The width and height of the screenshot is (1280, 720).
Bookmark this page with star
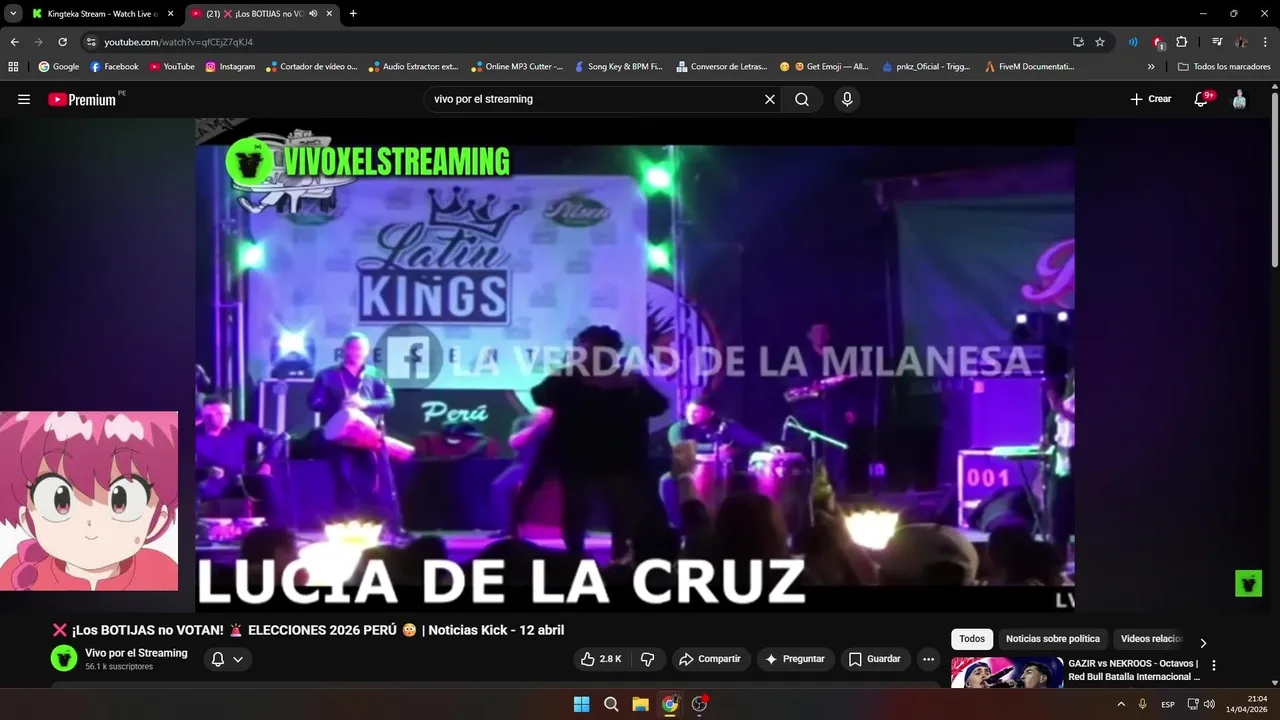pyautogui.click(x=1100, y=42)
